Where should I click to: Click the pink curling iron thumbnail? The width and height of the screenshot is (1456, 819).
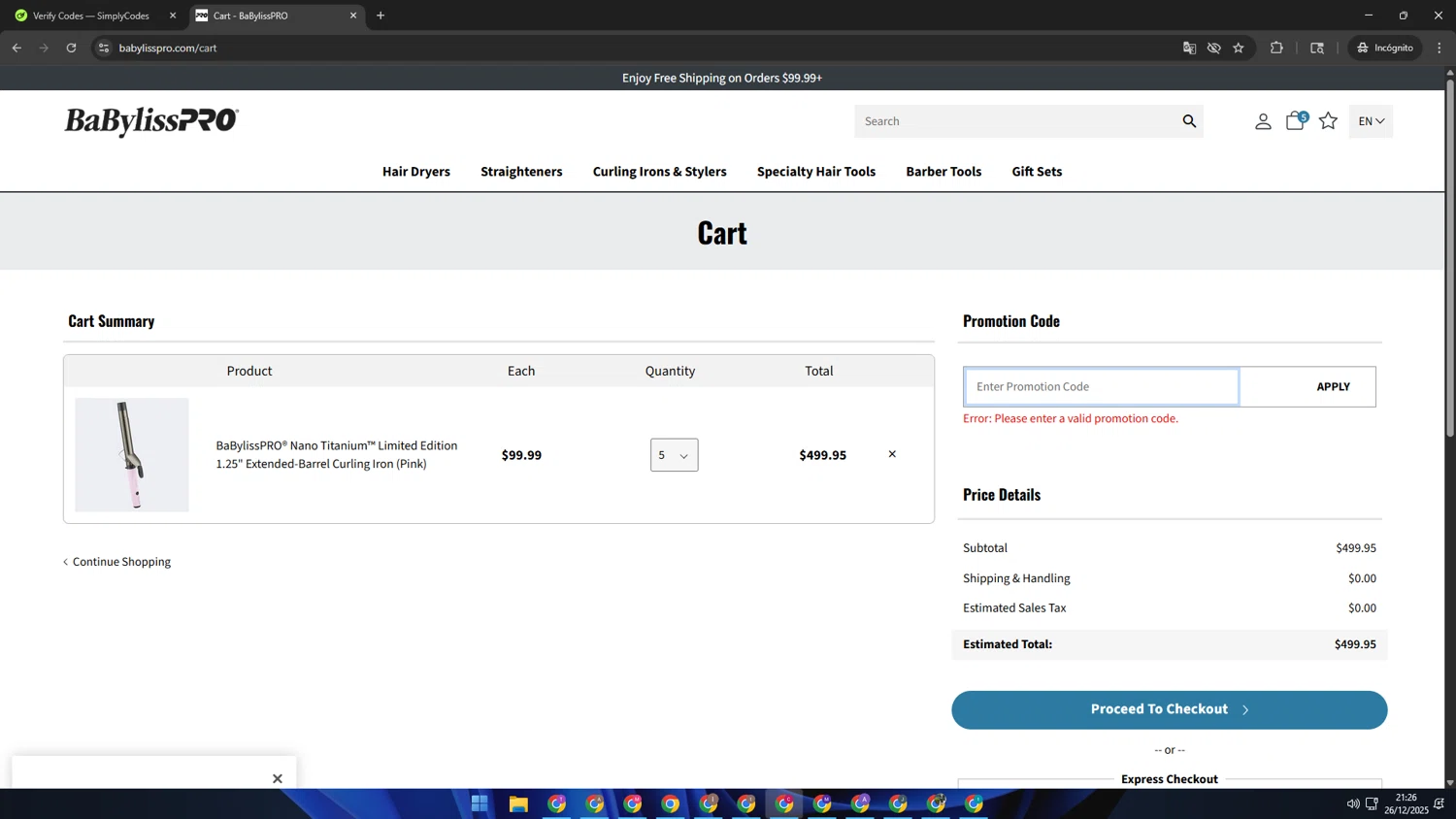pos(132,454)
